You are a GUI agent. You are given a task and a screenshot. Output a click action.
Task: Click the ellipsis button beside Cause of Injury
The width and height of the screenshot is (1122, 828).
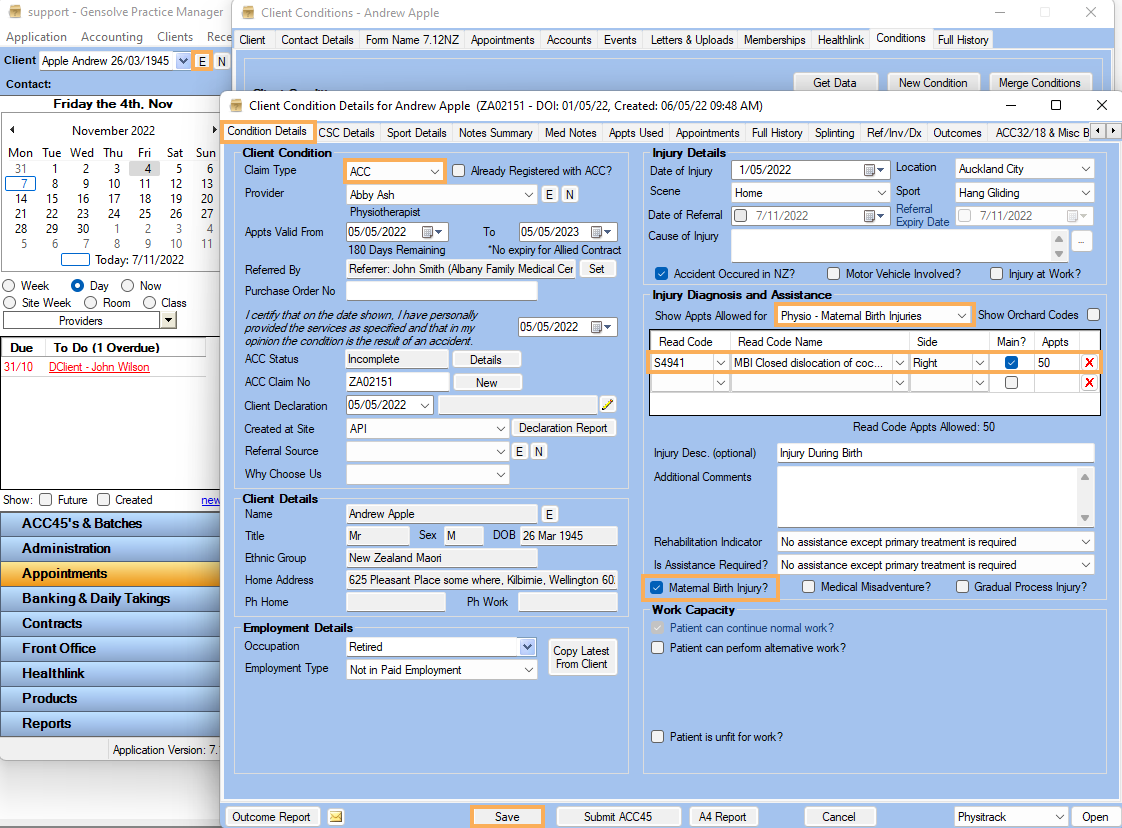[1082, 241]
